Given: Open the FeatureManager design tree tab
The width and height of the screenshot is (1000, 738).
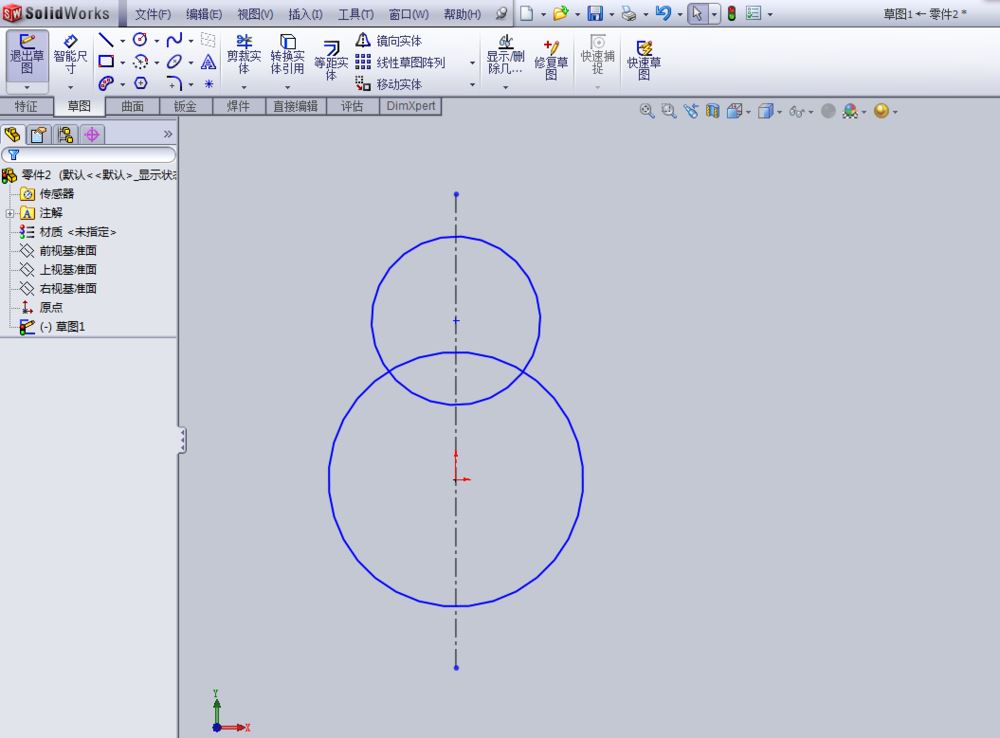Looking at the screenshot, I should 13,135.
